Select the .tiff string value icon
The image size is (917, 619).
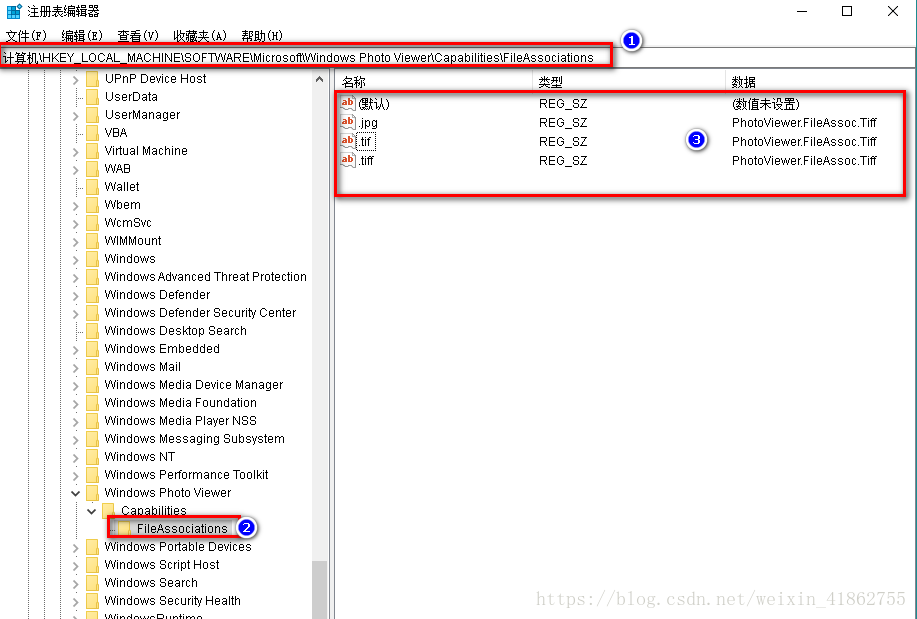click(348, 160)
